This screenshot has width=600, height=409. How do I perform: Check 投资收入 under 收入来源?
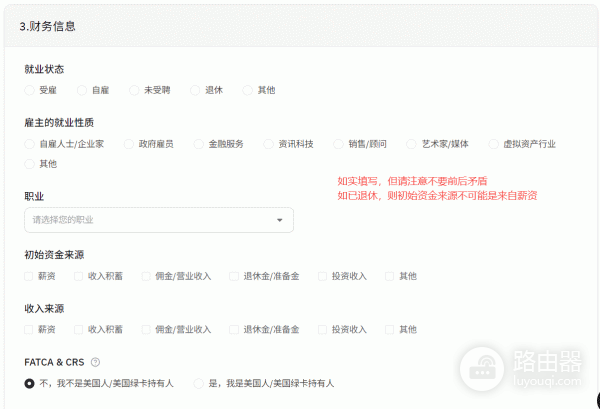coord(323,329)
